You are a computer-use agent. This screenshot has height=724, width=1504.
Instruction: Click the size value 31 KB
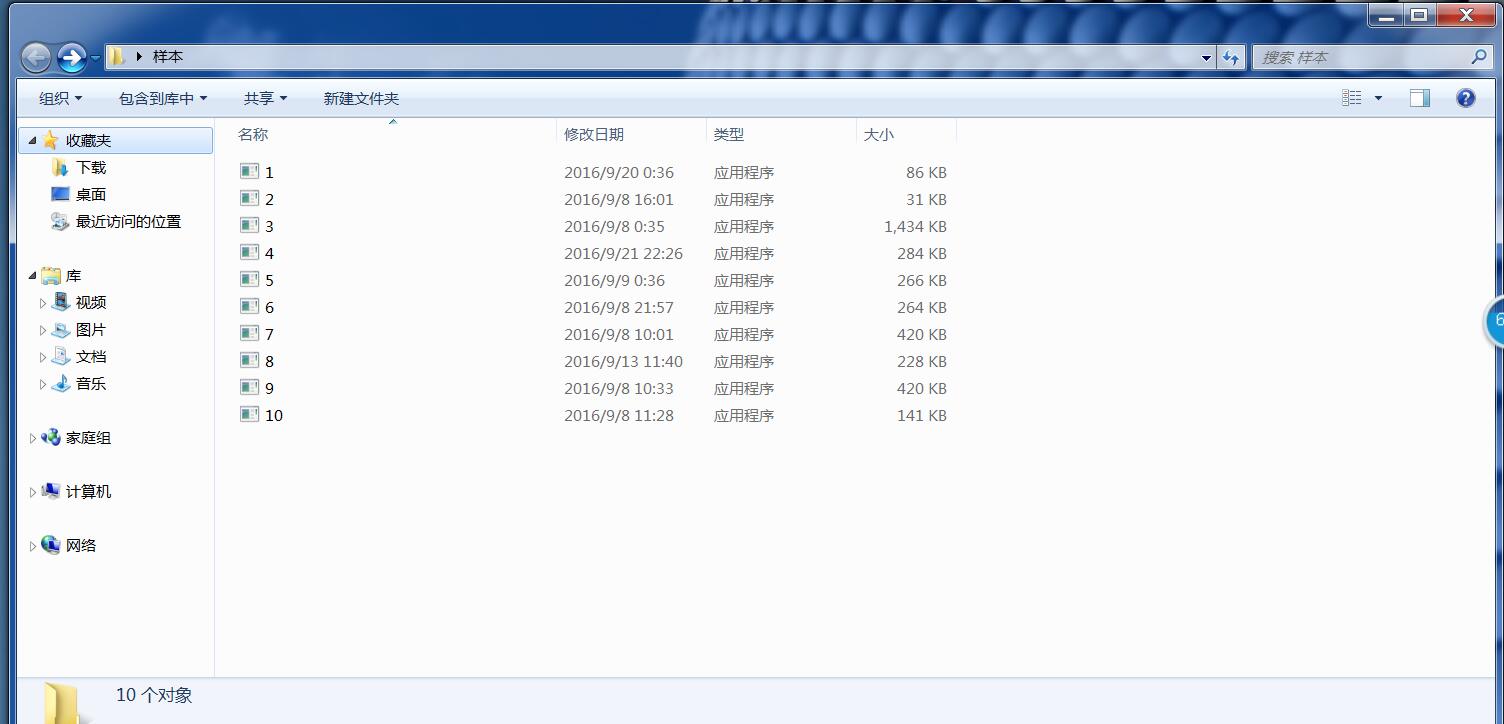coord(926,200)
